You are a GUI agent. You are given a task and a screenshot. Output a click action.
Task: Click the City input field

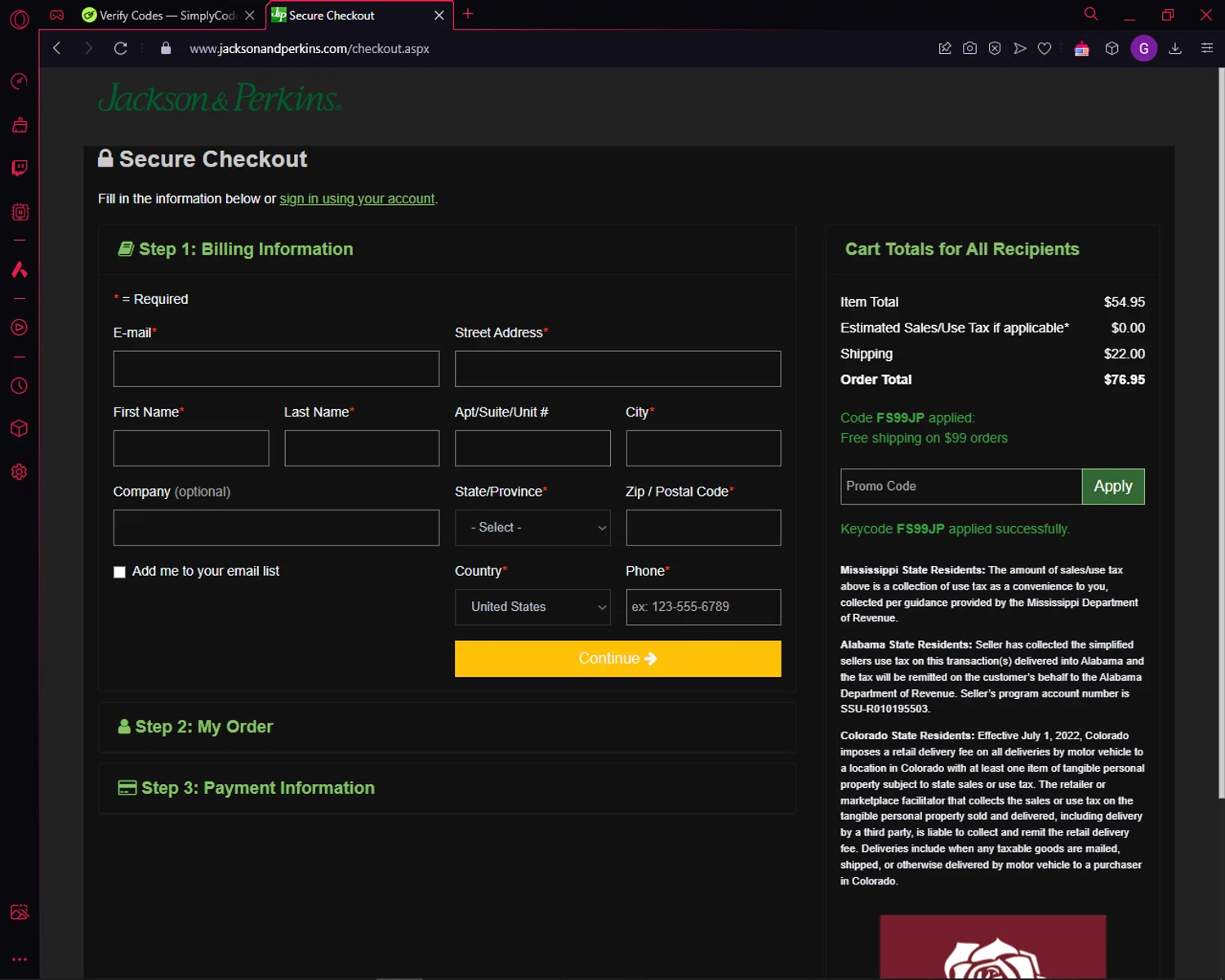(x=703, y=448)
